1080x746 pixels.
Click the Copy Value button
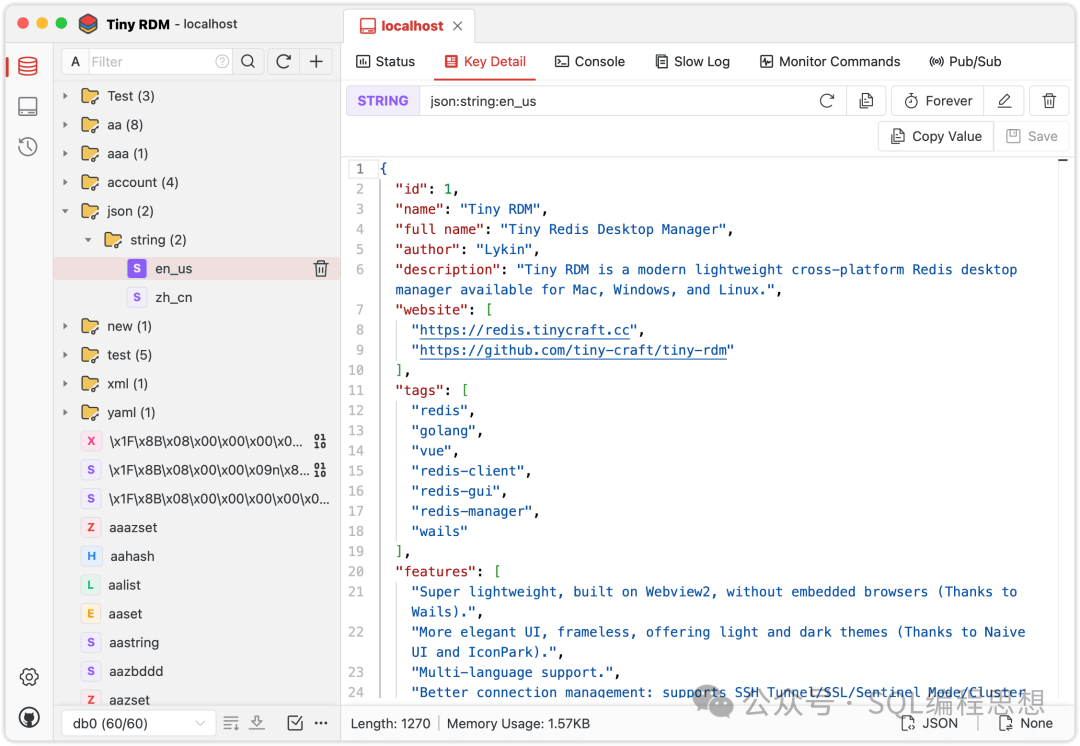[936, 136]
